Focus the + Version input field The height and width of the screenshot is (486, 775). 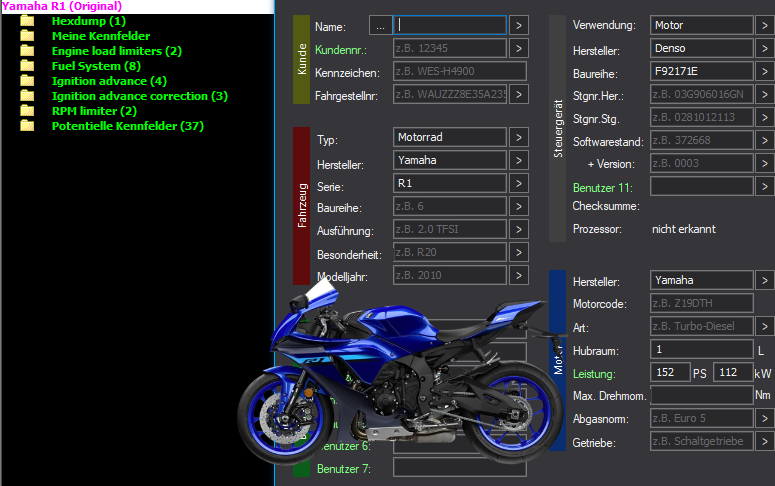pyautogui.click(x=701, y=163)
